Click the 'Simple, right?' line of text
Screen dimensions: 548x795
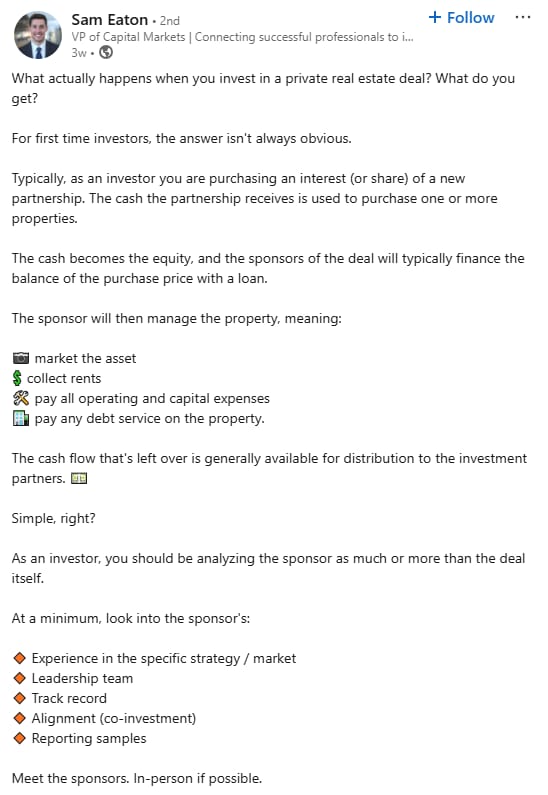[x=54, y=519]
